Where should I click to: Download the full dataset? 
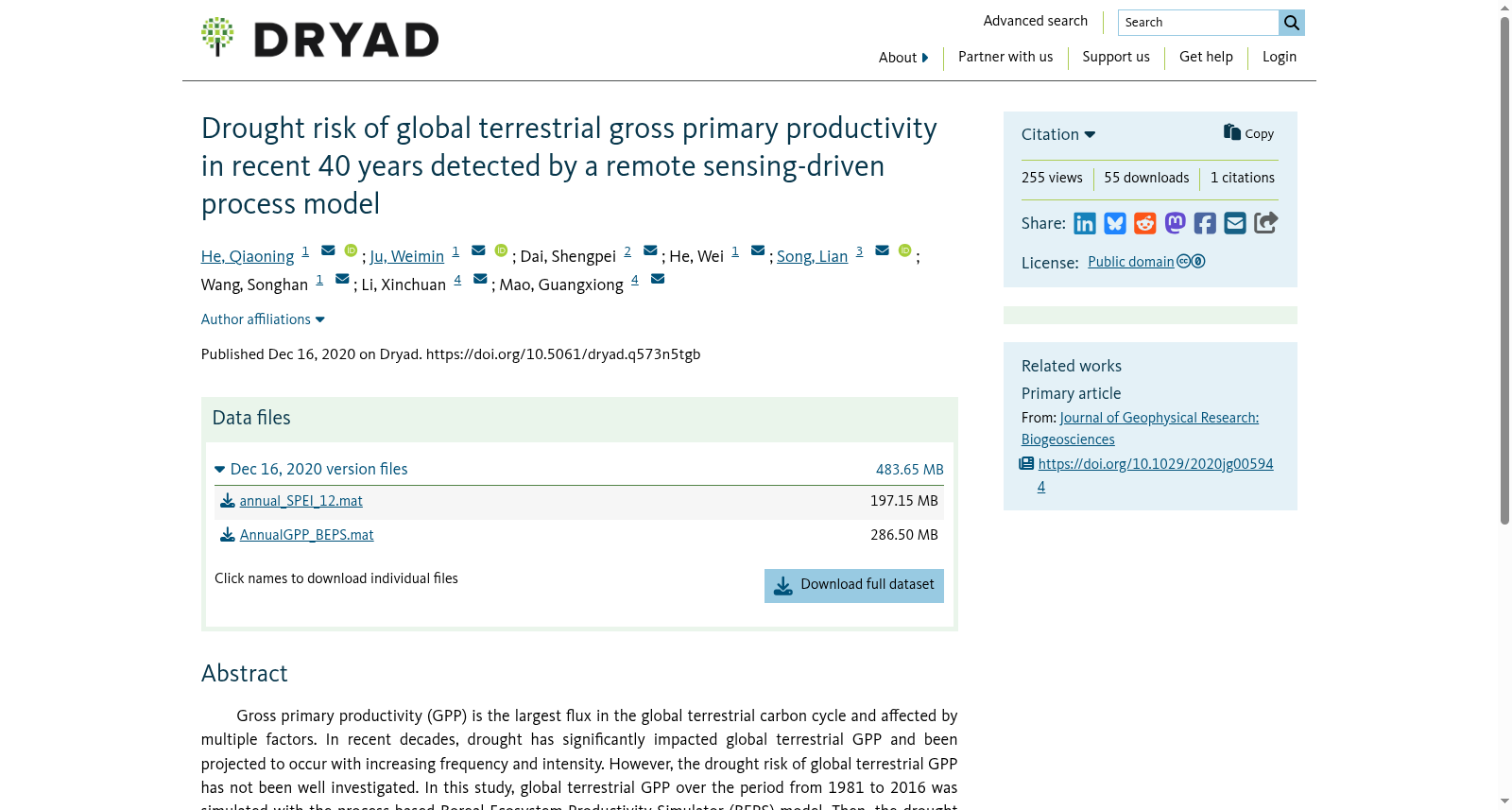click(x=854, y=585)
